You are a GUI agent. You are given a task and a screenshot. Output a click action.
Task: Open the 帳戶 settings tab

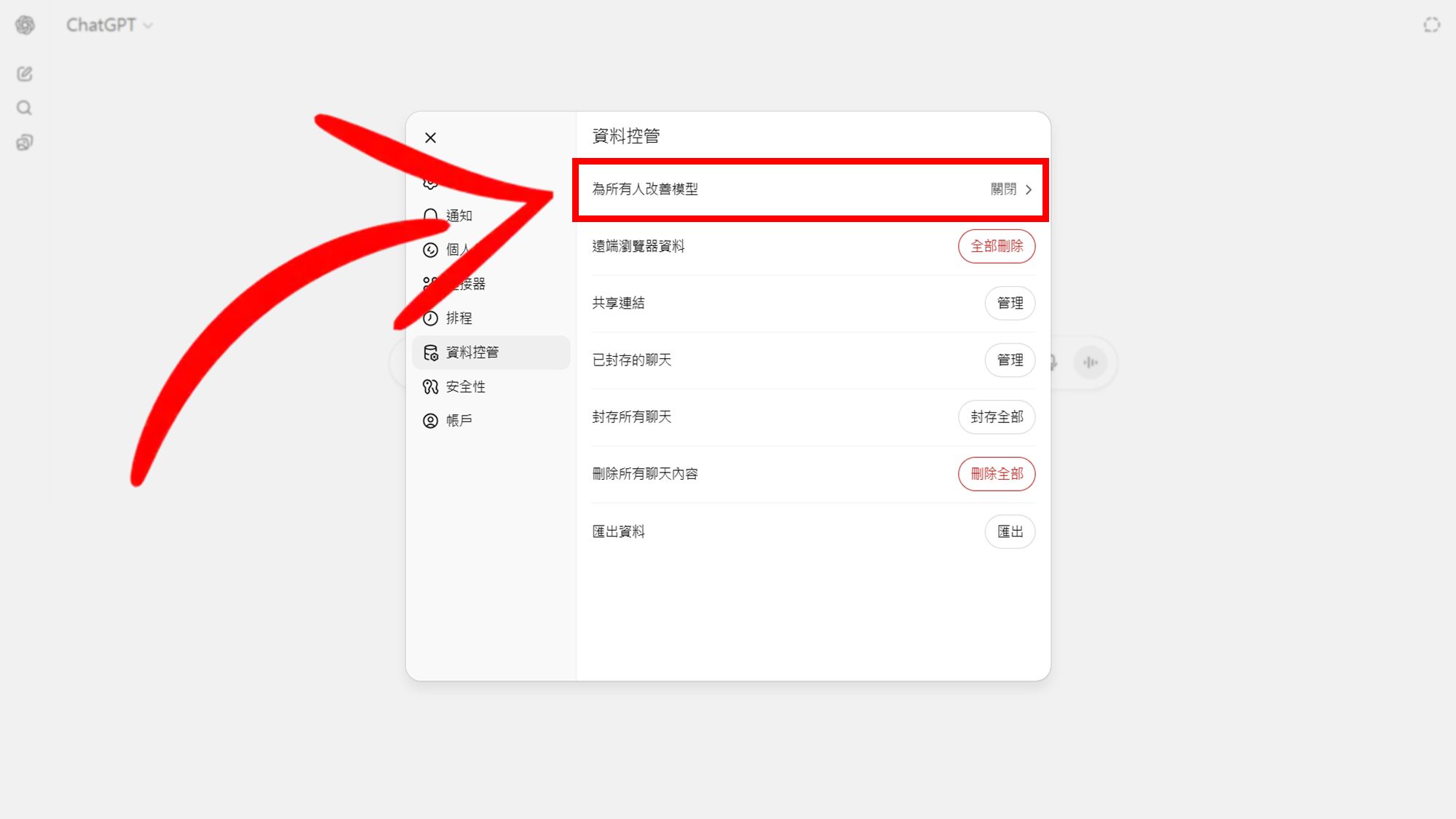(491, 421)
